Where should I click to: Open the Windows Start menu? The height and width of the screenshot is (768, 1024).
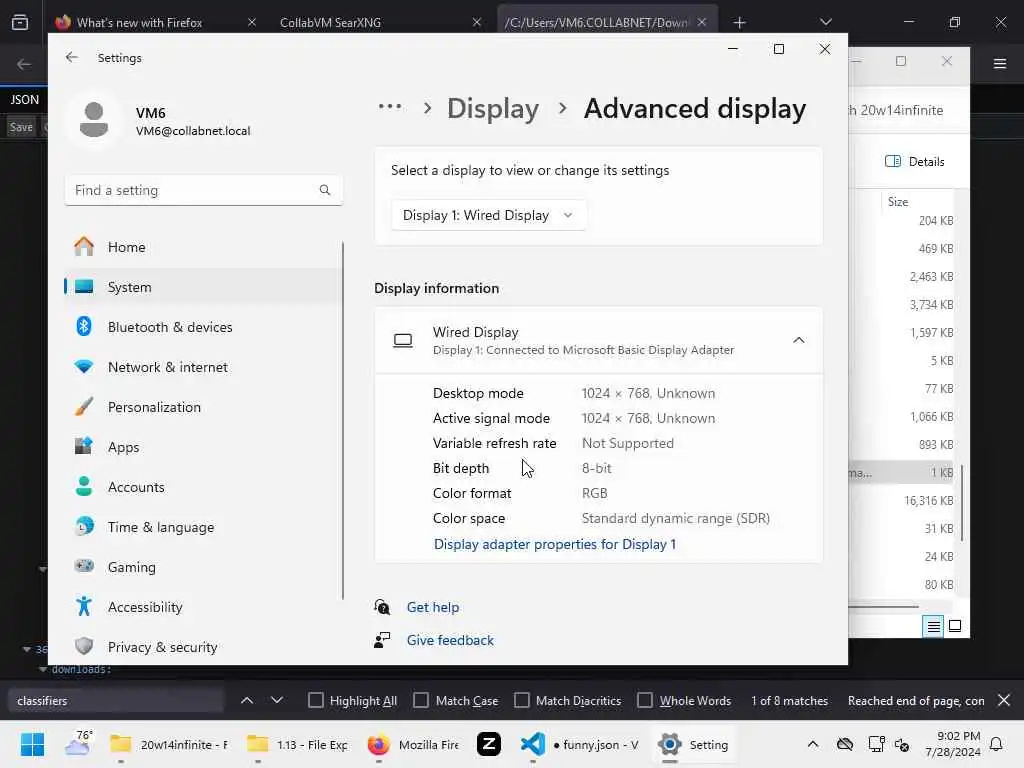coord(32,744)
